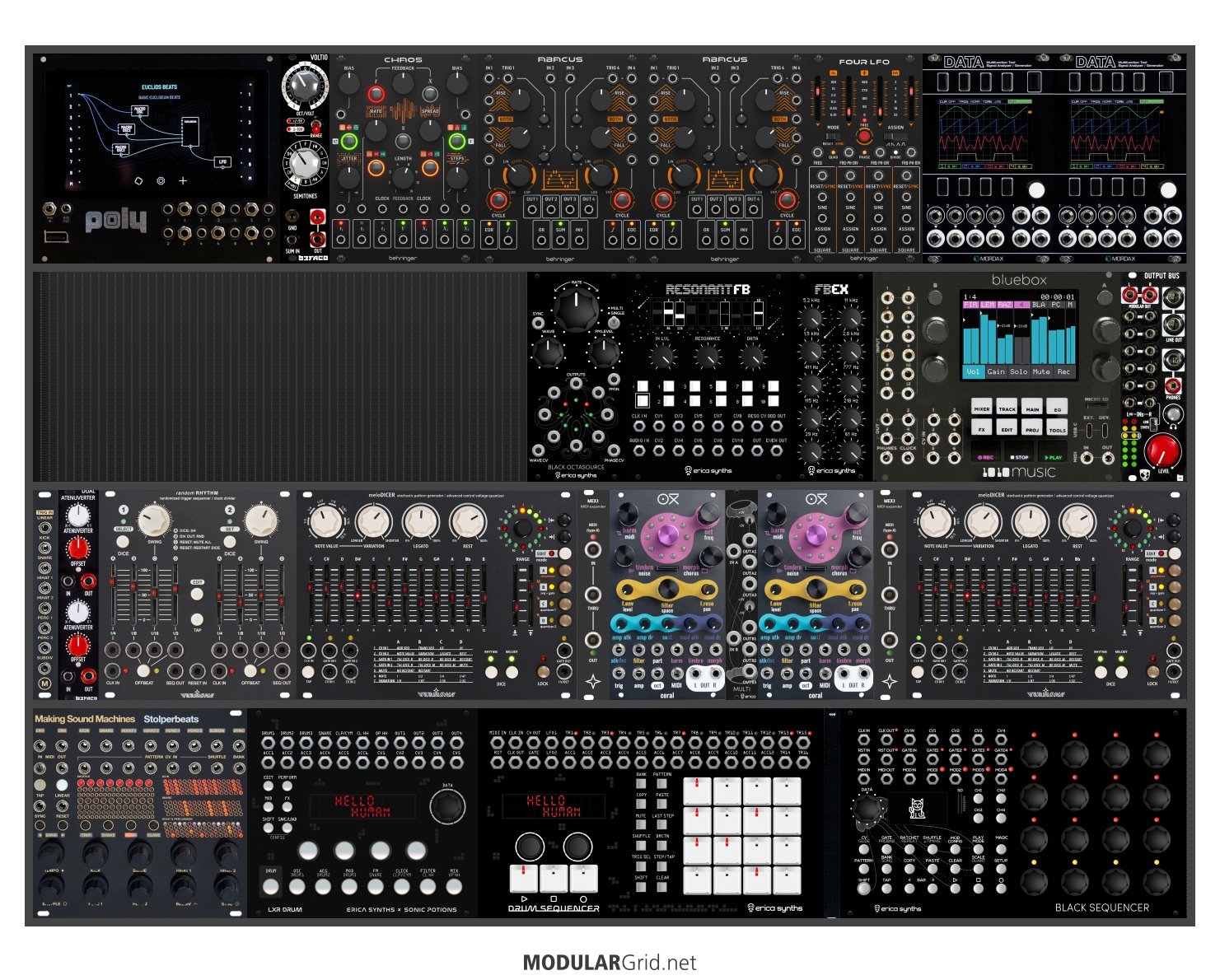
Task: Click the DATA encoder on LXR Drum
Action: 446,807
